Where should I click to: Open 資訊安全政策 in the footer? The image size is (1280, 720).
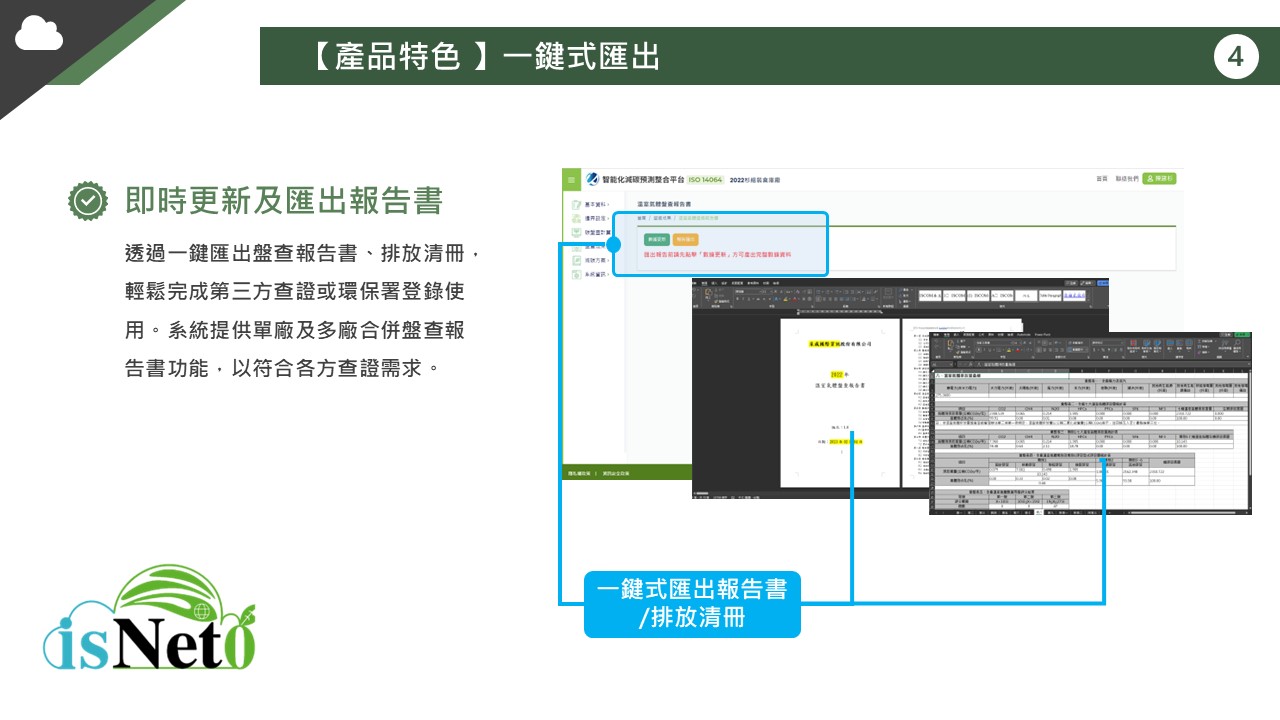(x=614, y=474)
